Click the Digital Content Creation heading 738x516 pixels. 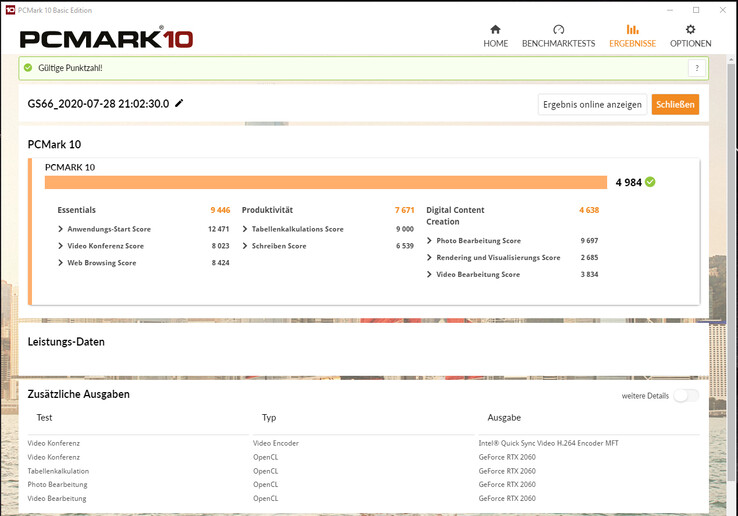(x=455, y=216)
